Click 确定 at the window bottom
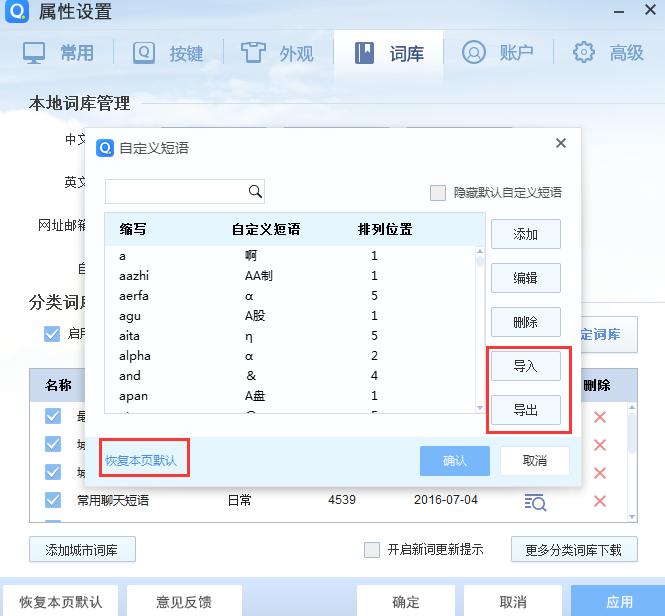 (x=406, y=601)
